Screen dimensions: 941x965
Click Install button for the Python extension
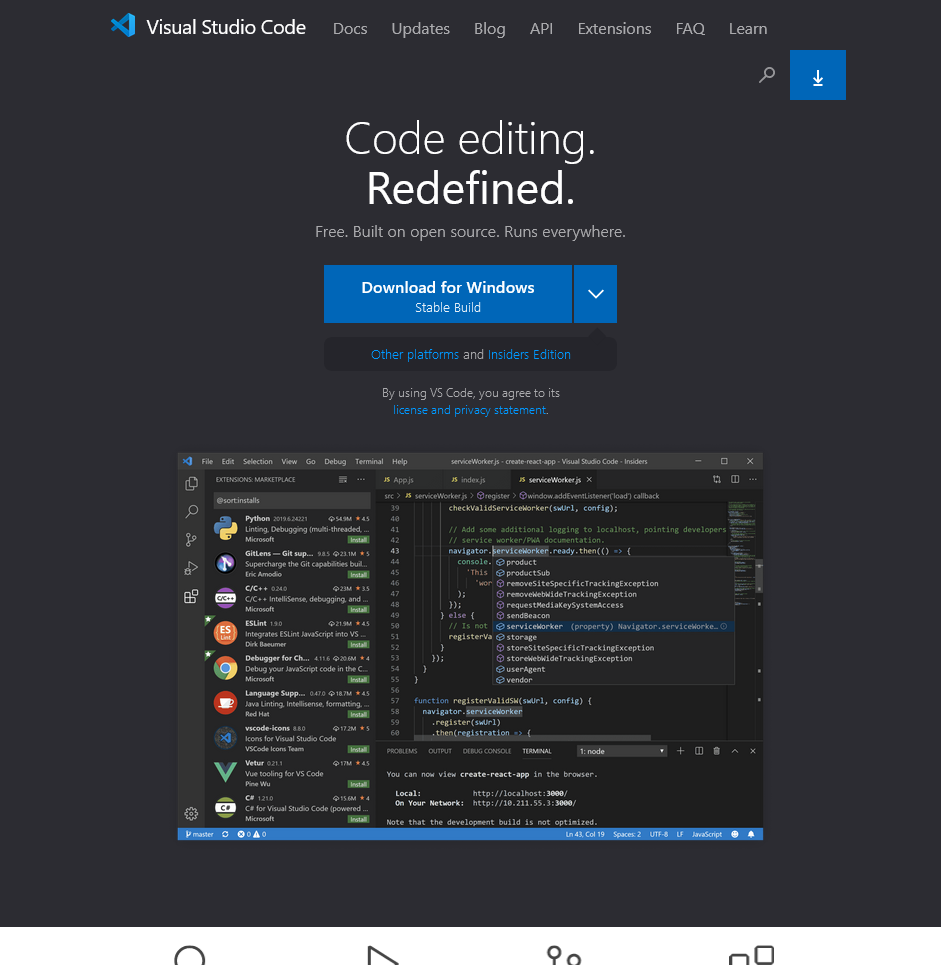tap(358, 540)
